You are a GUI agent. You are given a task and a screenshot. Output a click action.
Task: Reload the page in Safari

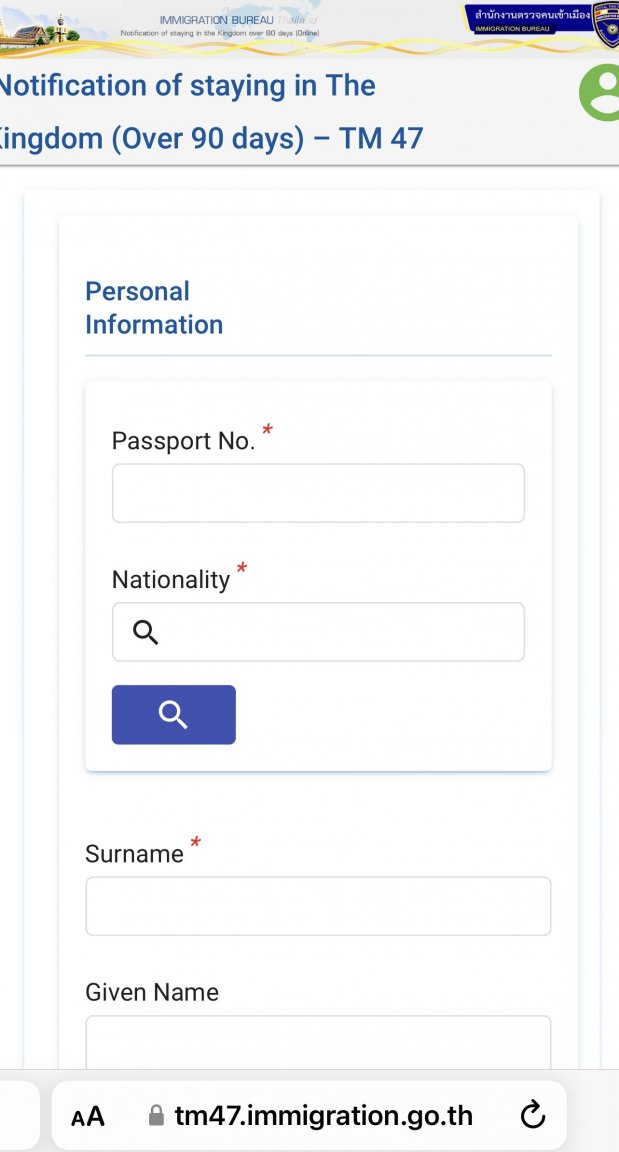coord(534,1115)
